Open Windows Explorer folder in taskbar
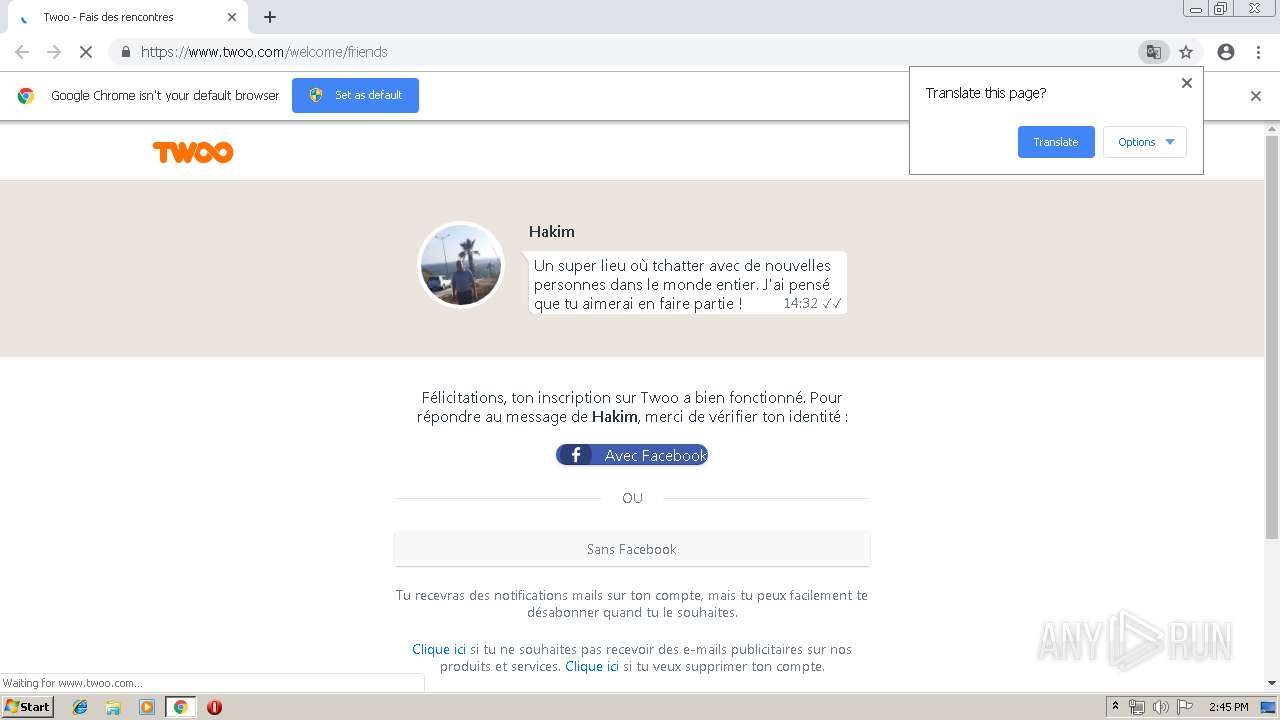This screenshot has height=720, width=1280. 113,707
